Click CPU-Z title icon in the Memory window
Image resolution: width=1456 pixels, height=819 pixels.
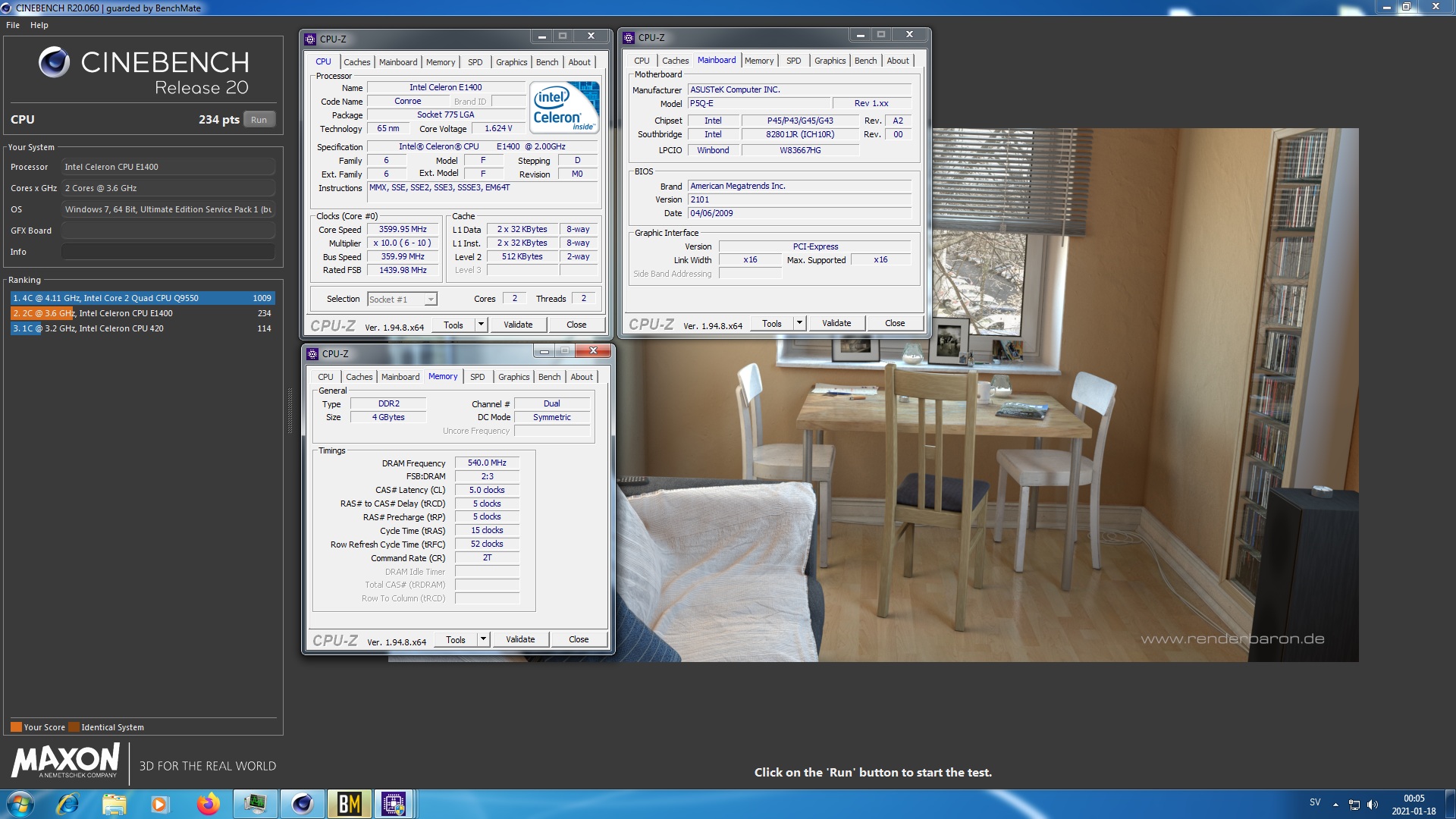pos(312,353)
